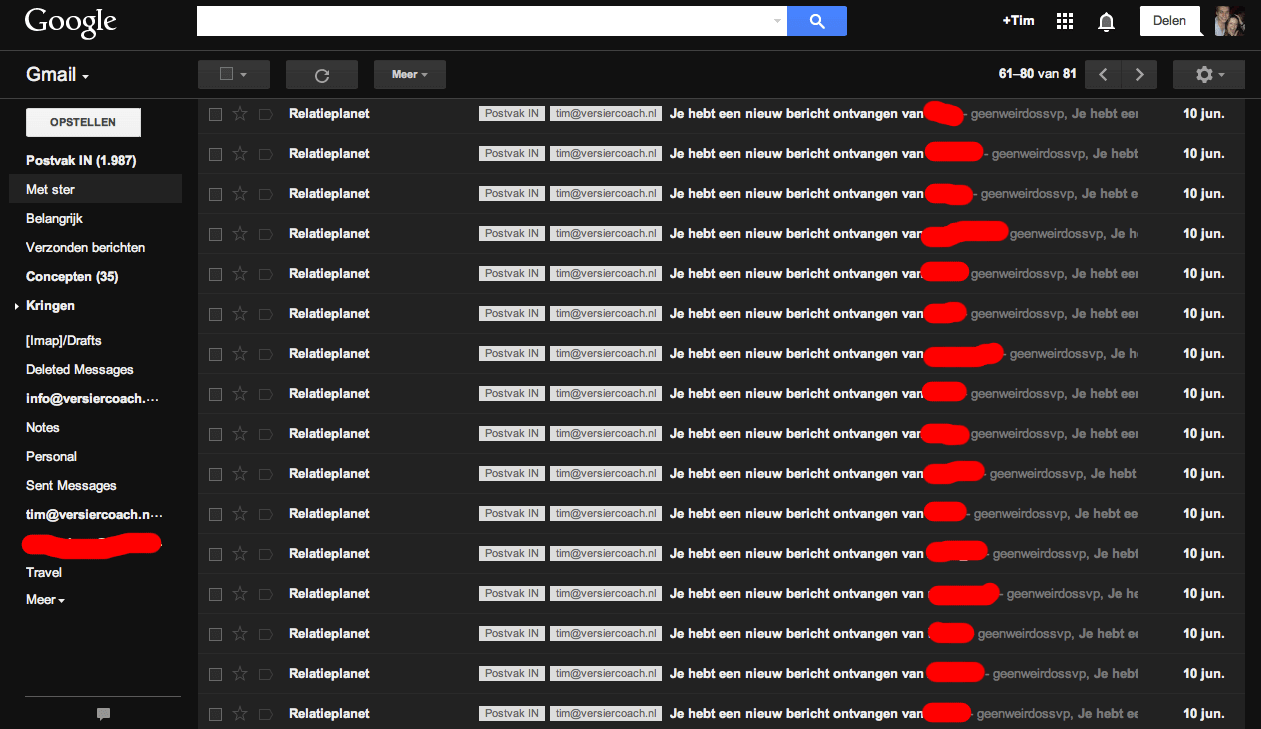Screen dimensions: 1261x729
Task: Open the Meer actions dropdown in toolbar
Action: [410, 75]
